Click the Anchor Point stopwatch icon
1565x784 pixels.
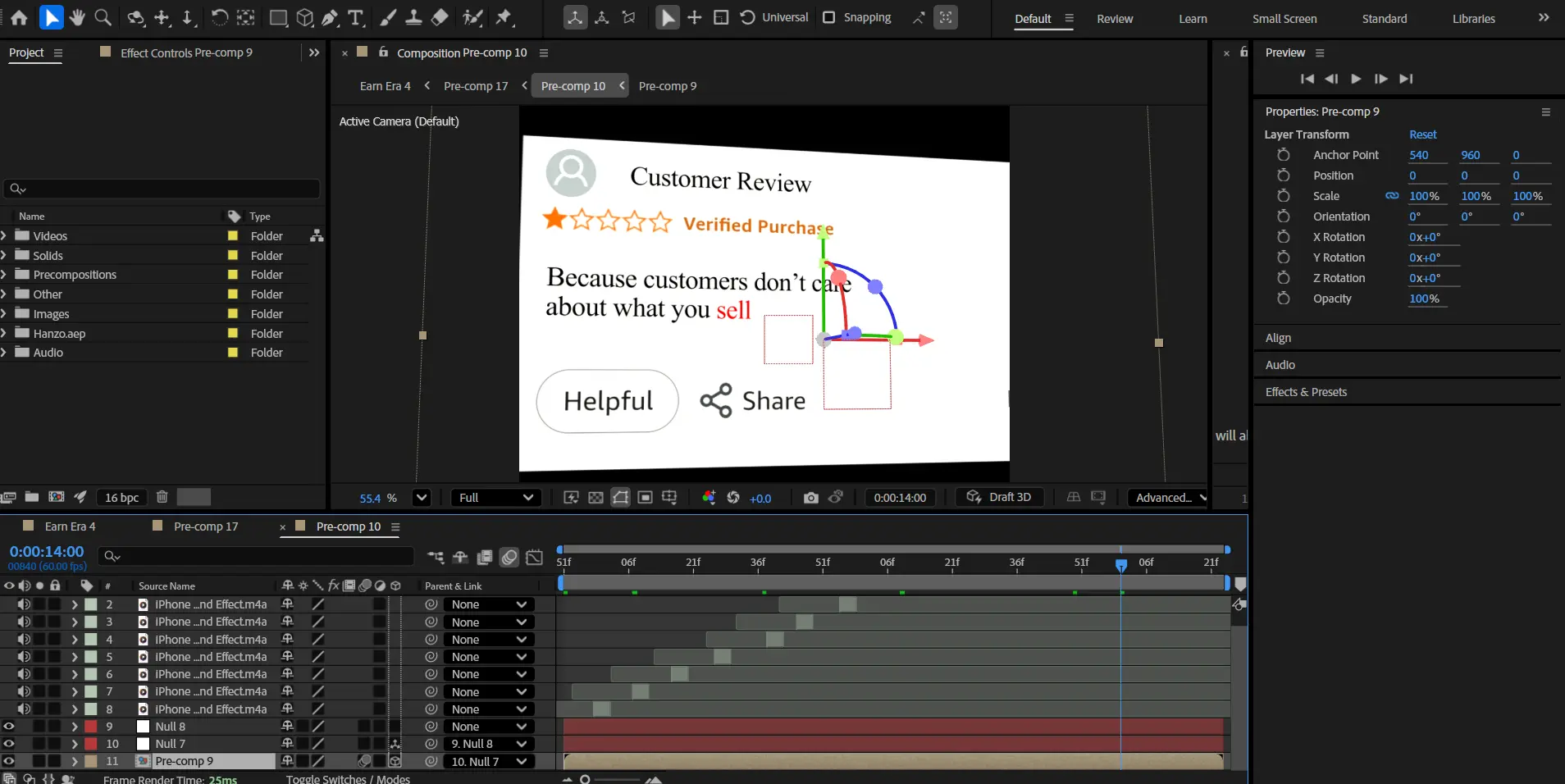click(1284, 155)
